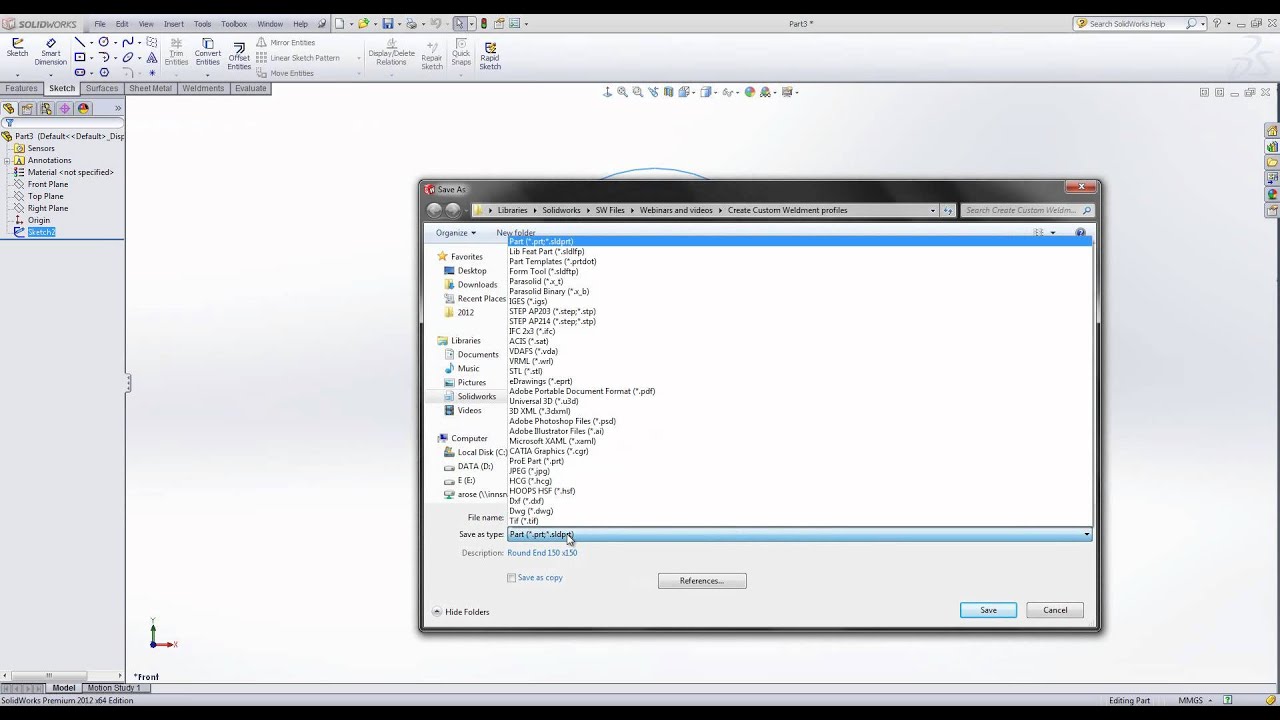Viewport: 1280px width, 720px height.
Task: Open the Edit menu
Action: click(x=122, y=24)
